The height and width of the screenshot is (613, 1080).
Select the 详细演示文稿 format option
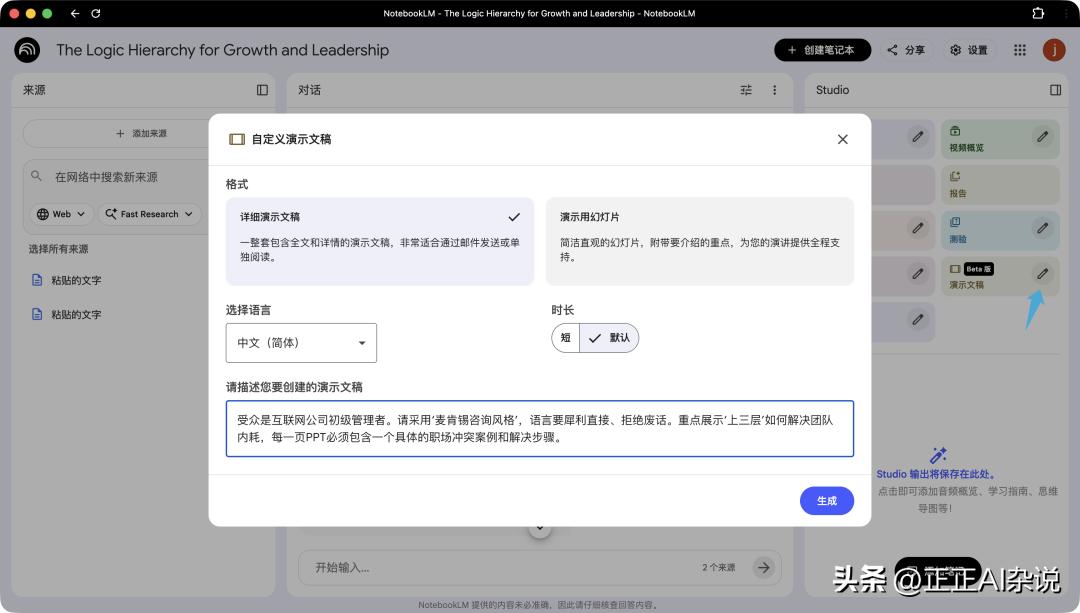coord(380,241)
